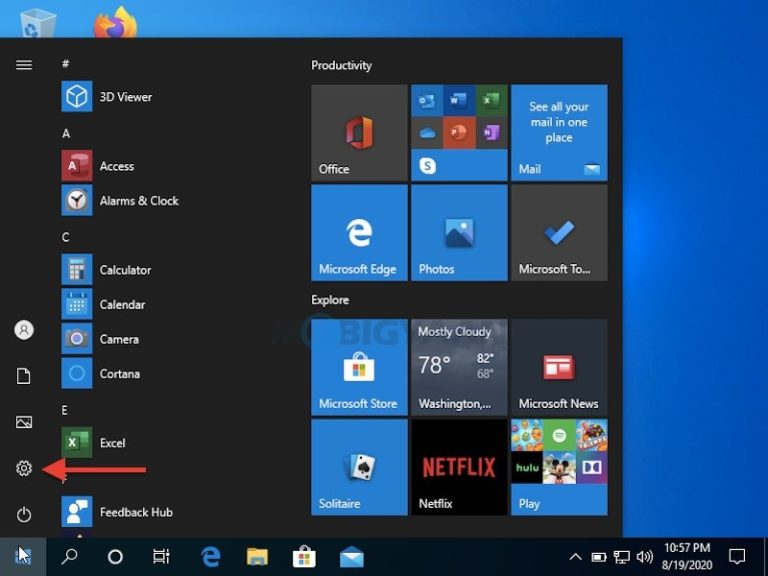Open the Photos tile
Screen dimensions: 768x576
[459, 233]
